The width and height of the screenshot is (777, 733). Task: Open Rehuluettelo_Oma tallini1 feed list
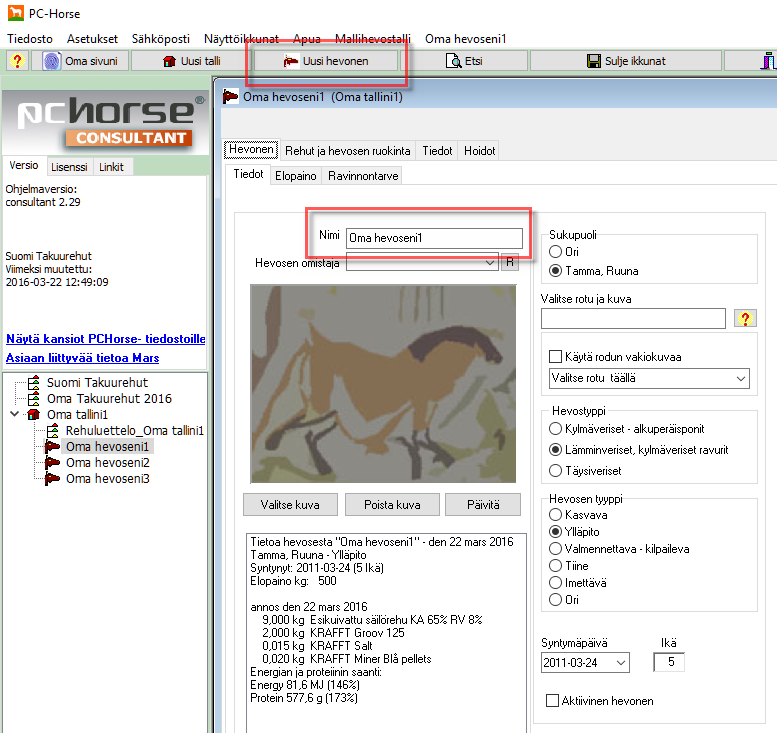point(134,431)
